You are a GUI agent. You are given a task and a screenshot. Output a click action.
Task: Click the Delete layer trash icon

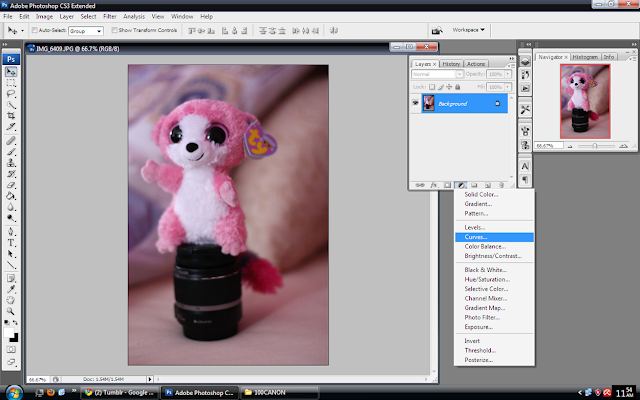[x=502, y=185]
